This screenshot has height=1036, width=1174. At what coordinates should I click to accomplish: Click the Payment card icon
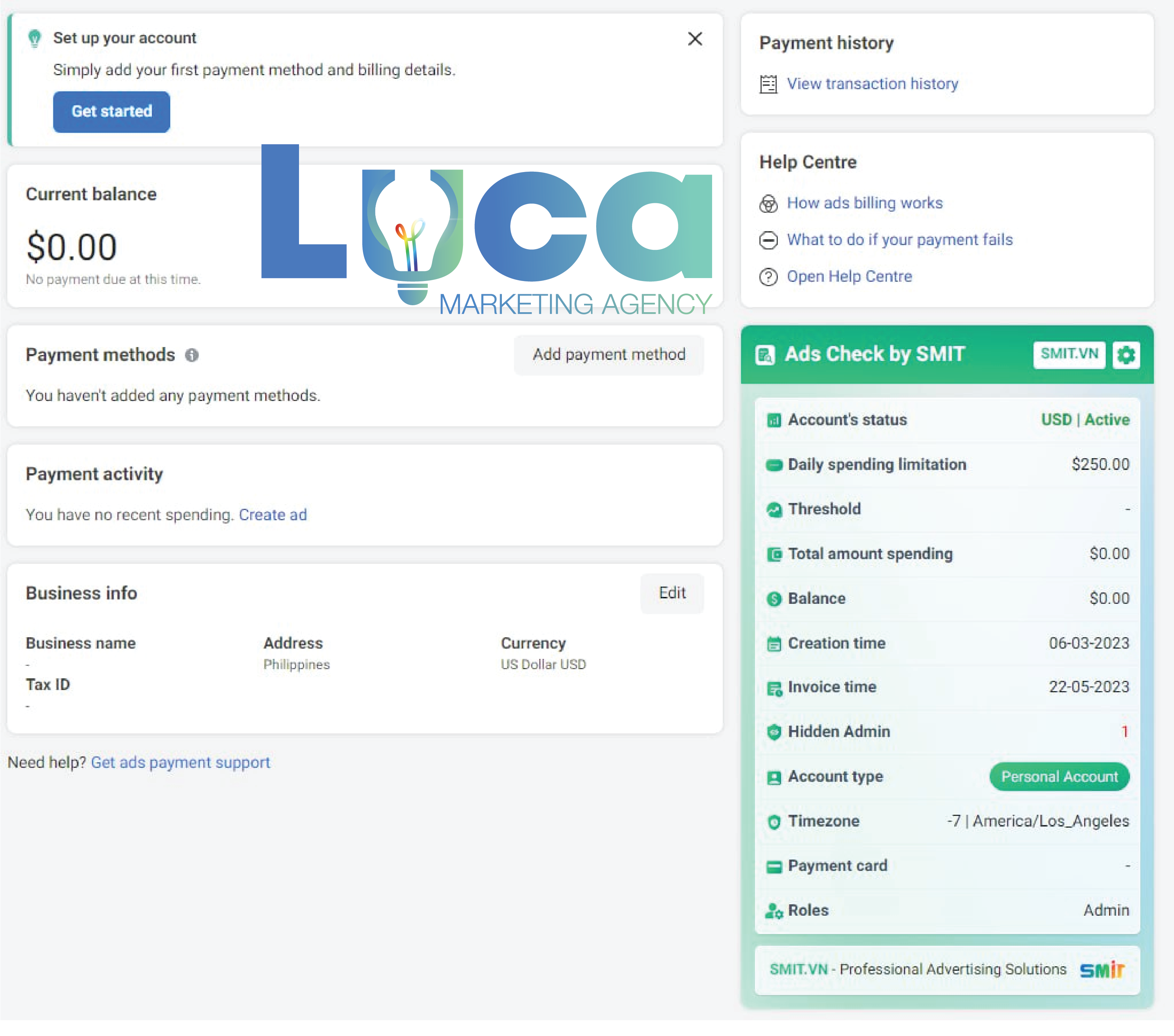(x=774, y=867)
